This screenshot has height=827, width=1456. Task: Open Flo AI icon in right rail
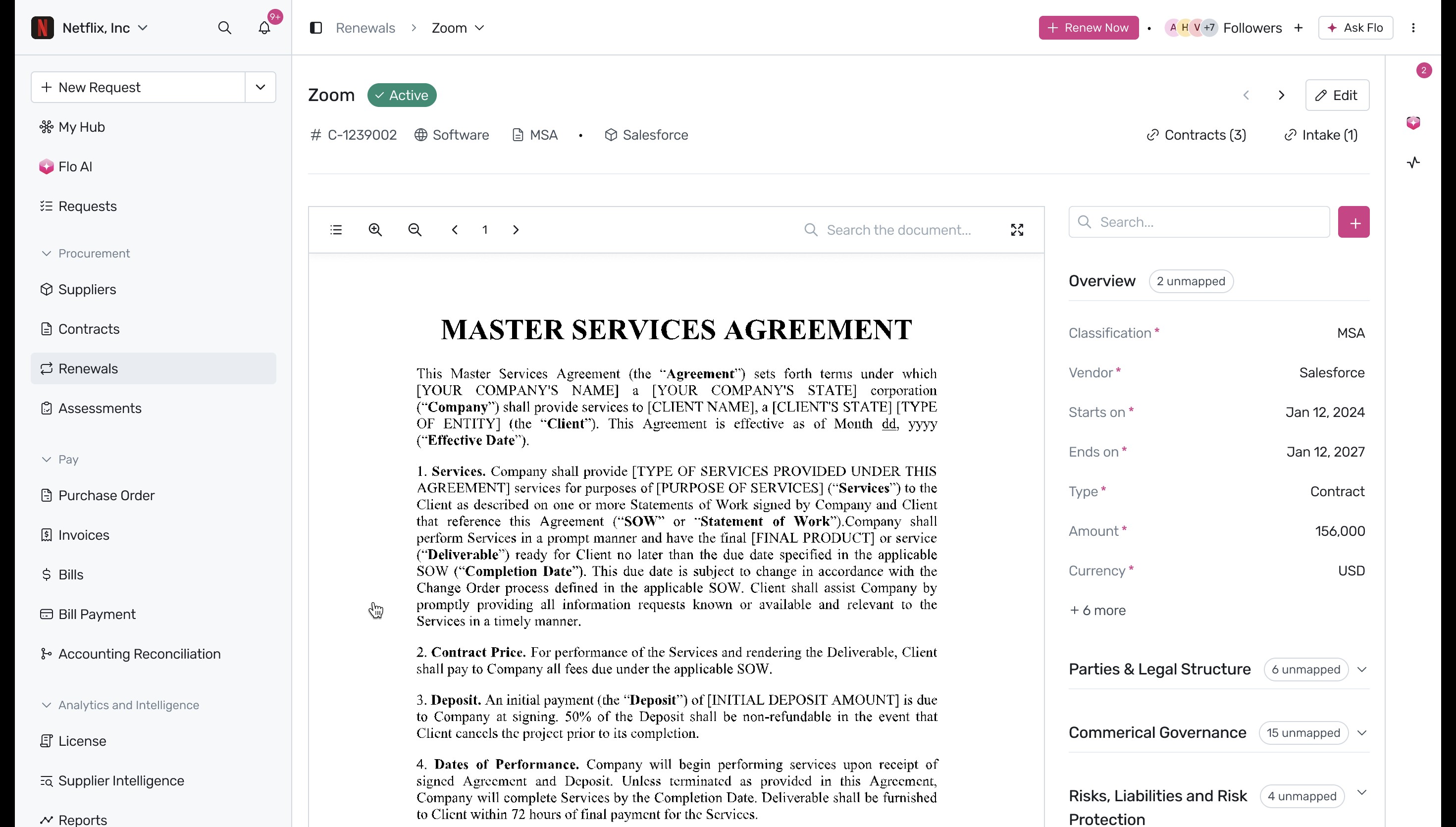click(x=1413, y=123)
